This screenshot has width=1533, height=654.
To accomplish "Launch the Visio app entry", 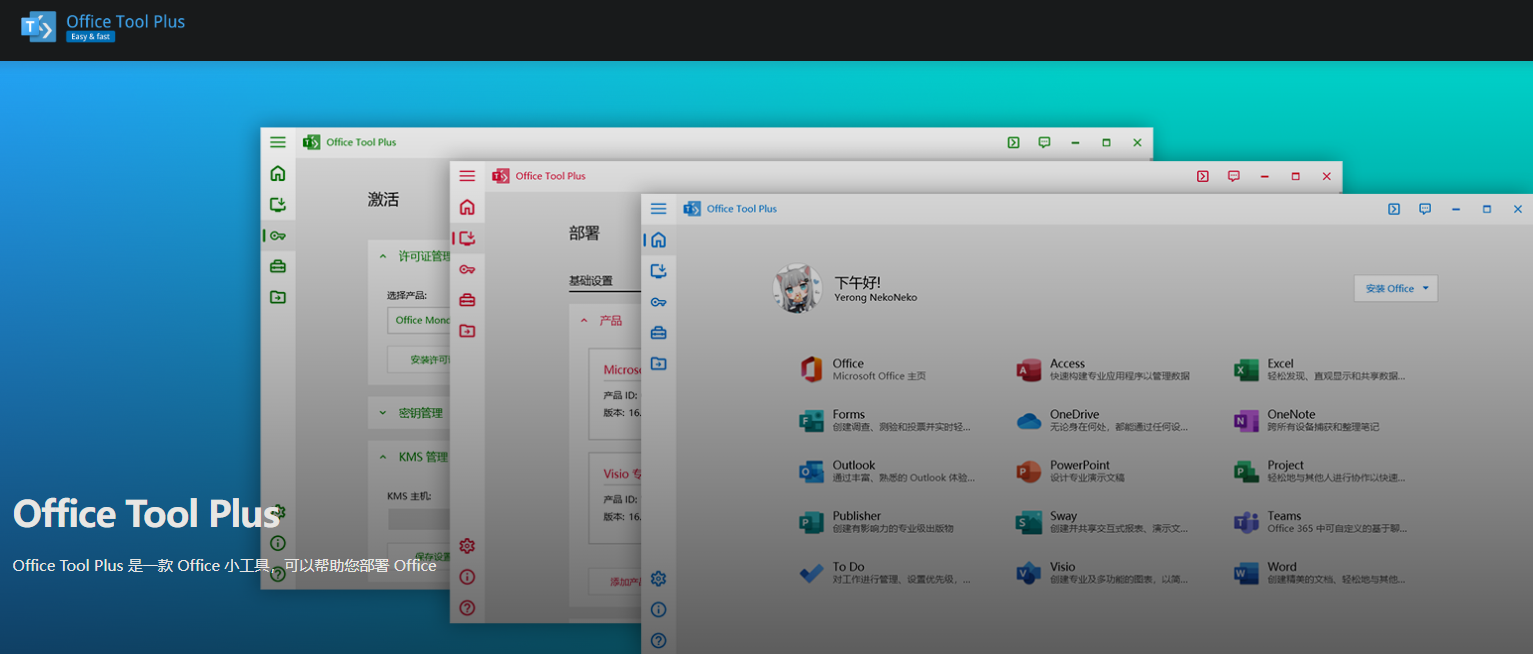I will tap(1103, 573).
